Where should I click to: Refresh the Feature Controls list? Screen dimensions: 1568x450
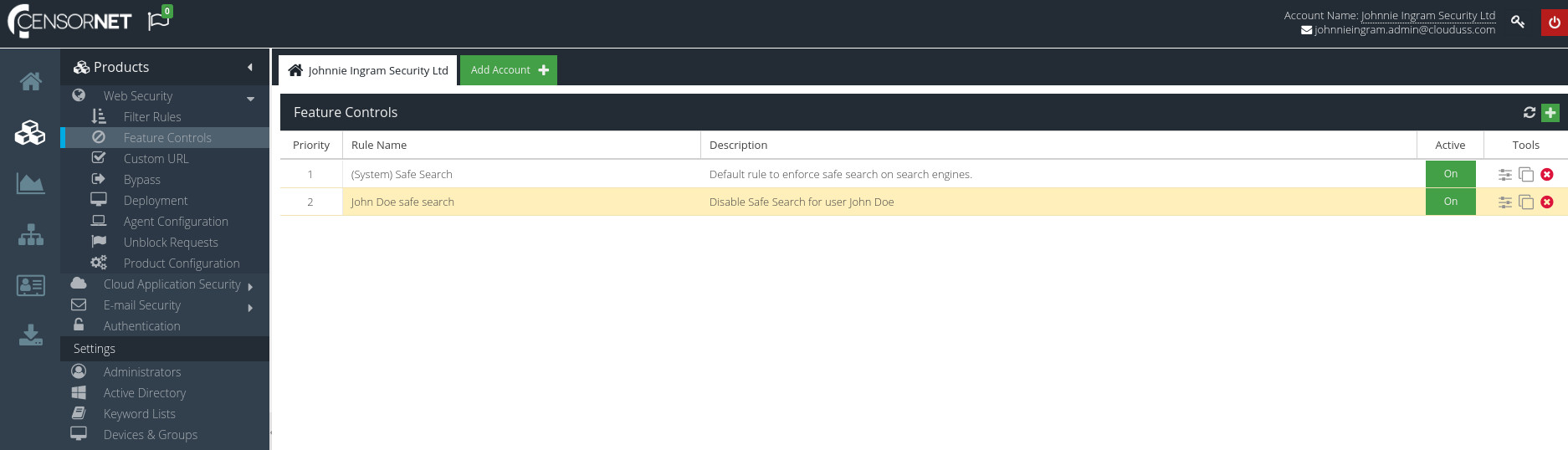(1530, 112)
